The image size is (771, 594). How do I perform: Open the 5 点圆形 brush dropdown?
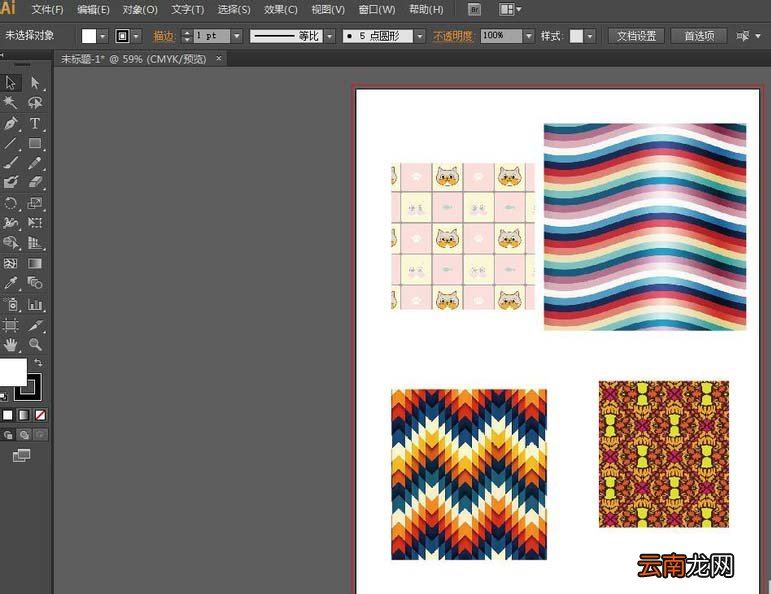click(x=419, y=36)
